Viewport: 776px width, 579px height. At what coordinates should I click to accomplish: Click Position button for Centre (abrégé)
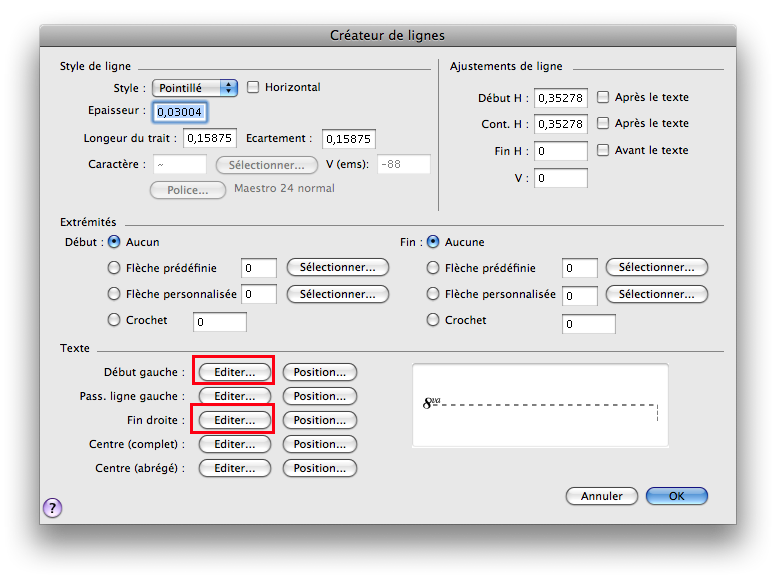coord(319,468)
